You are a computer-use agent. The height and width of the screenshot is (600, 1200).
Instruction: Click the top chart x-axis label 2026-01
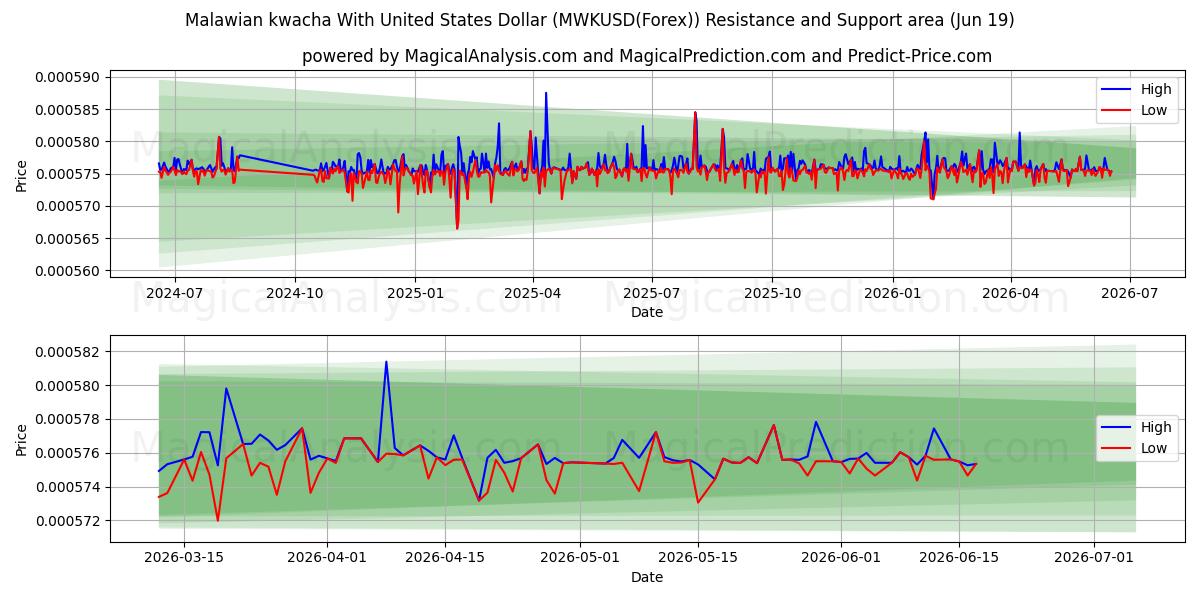coord(891,294)
